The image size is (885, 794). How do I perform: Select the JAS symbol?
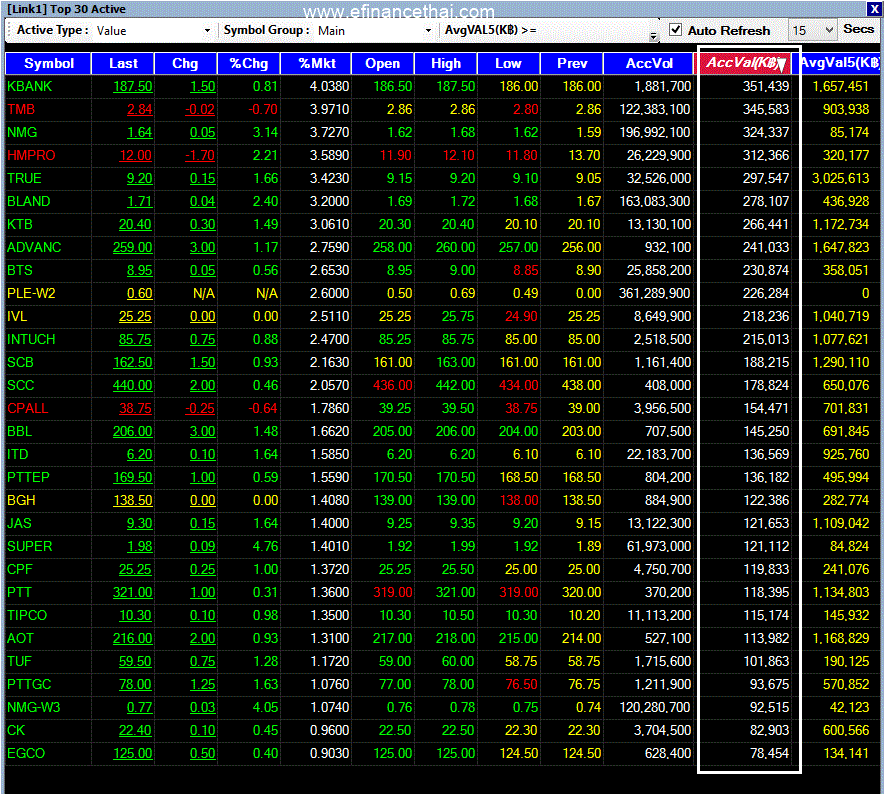pos(19,524)
